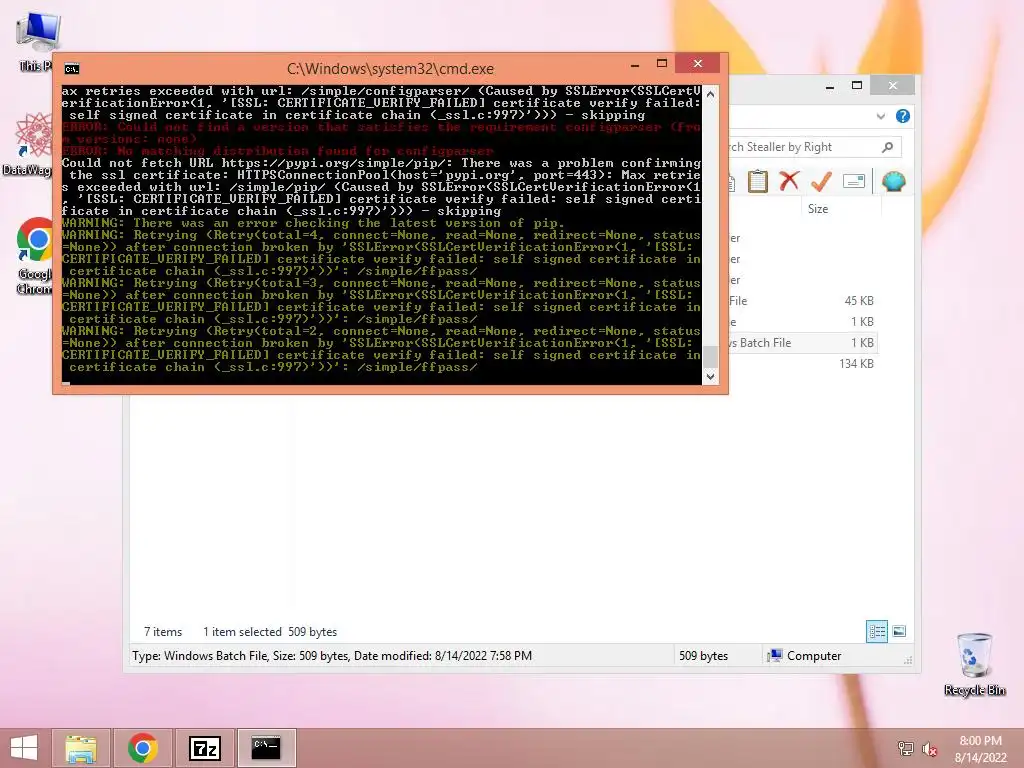Open Classic Shell settings shell icon
1024x768 pixels.
893,181
